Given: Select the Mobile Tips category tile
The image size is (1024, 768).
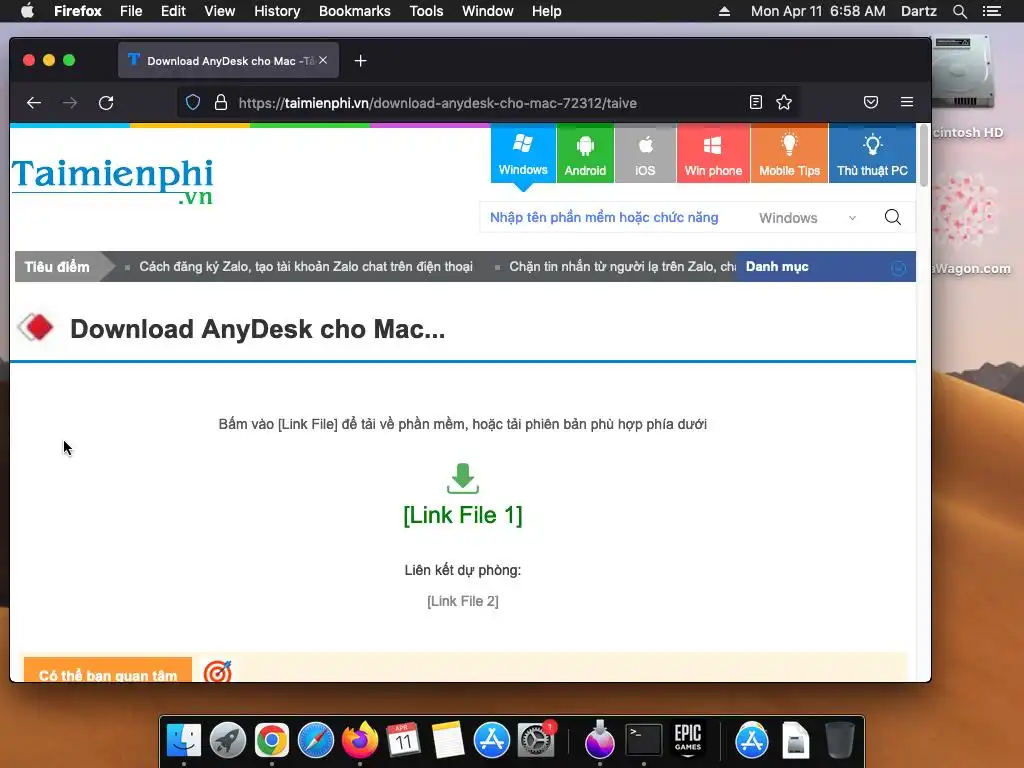Looking at the screenshot, I should pos(789,153).
